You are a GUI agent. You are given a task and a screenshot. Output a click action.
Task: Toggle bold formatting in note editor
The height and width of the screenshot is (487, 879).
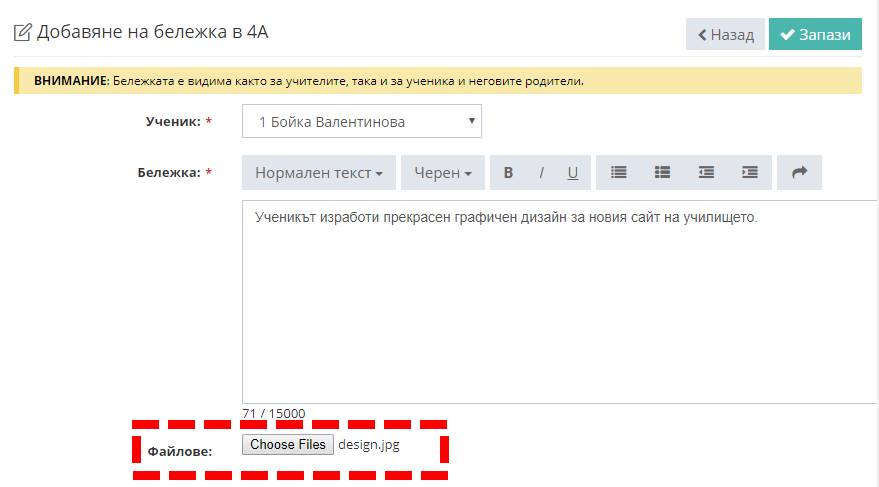(x=508, y=173)
